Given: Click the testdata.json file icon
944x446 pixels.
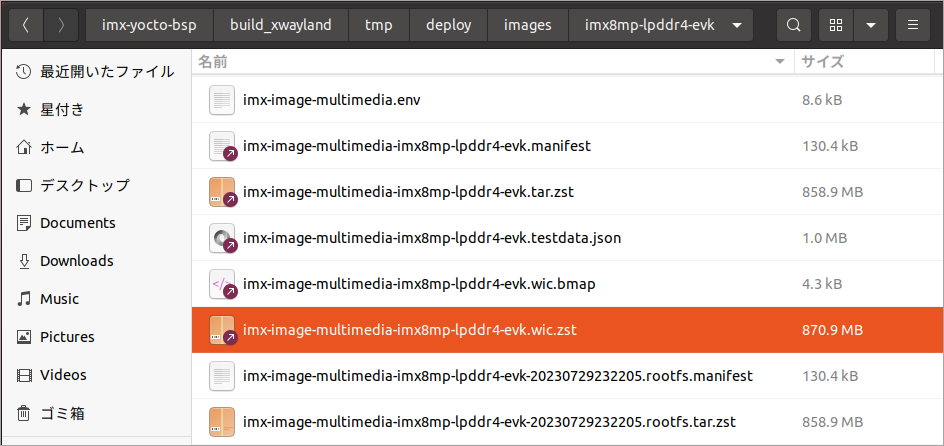Looking at the screenshot, I should point(222,238).
